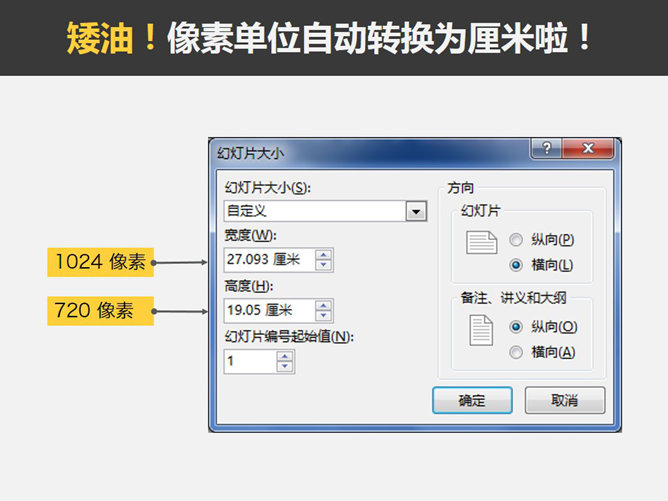
Task: Click the width field showing 27.093 厘米
Action: pyautogui.click(x=268, y=261)
